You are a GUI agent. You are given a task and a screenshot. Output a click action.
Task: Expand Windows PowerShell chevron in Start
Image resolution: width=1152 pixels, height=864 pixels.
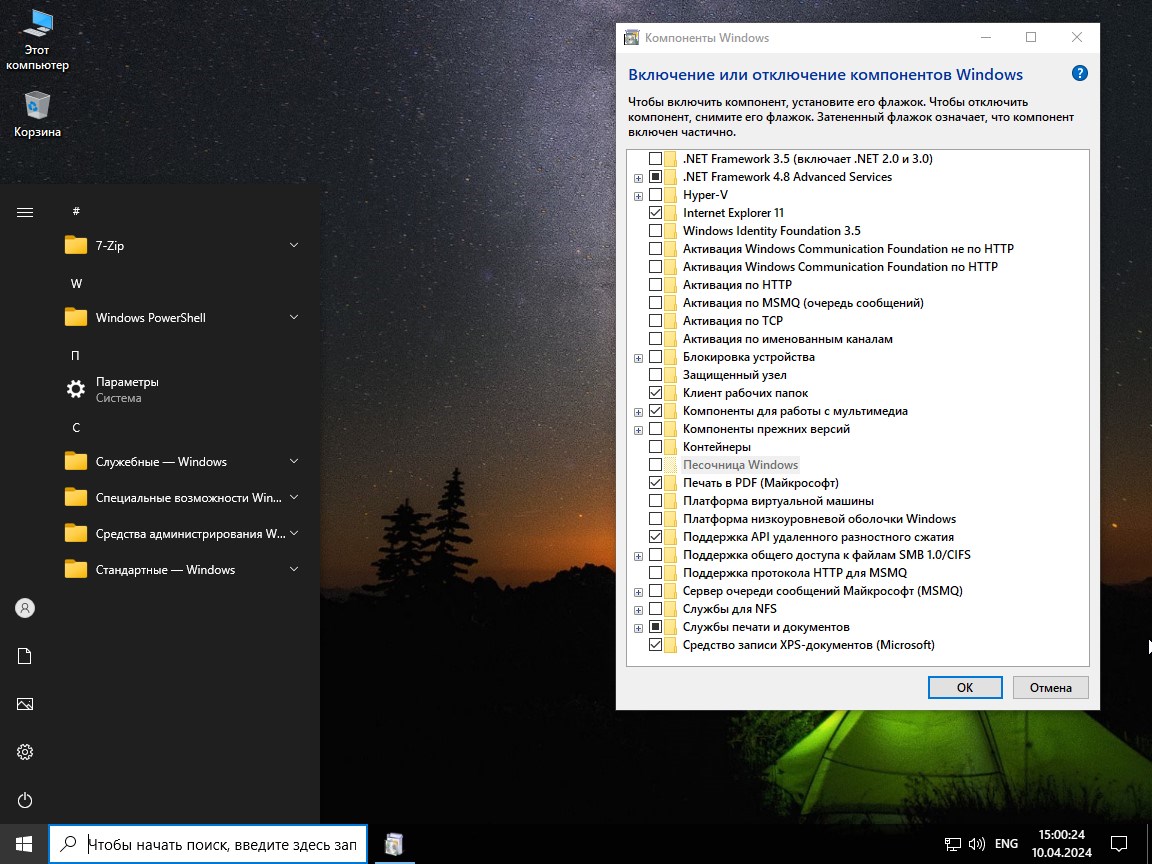(294, 317)
